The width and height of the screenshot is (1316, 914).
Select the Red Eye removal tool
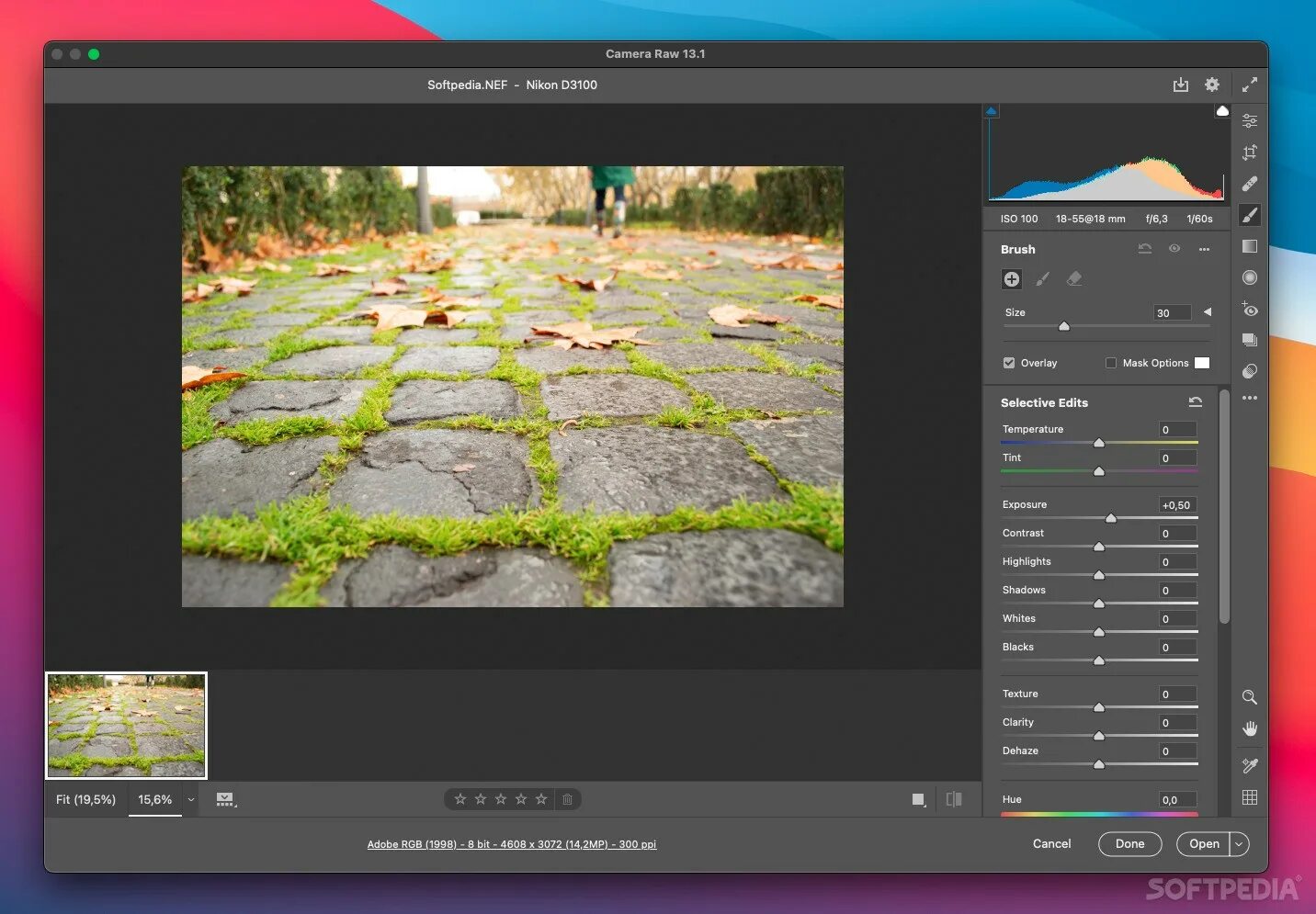tap(1250, 309)
